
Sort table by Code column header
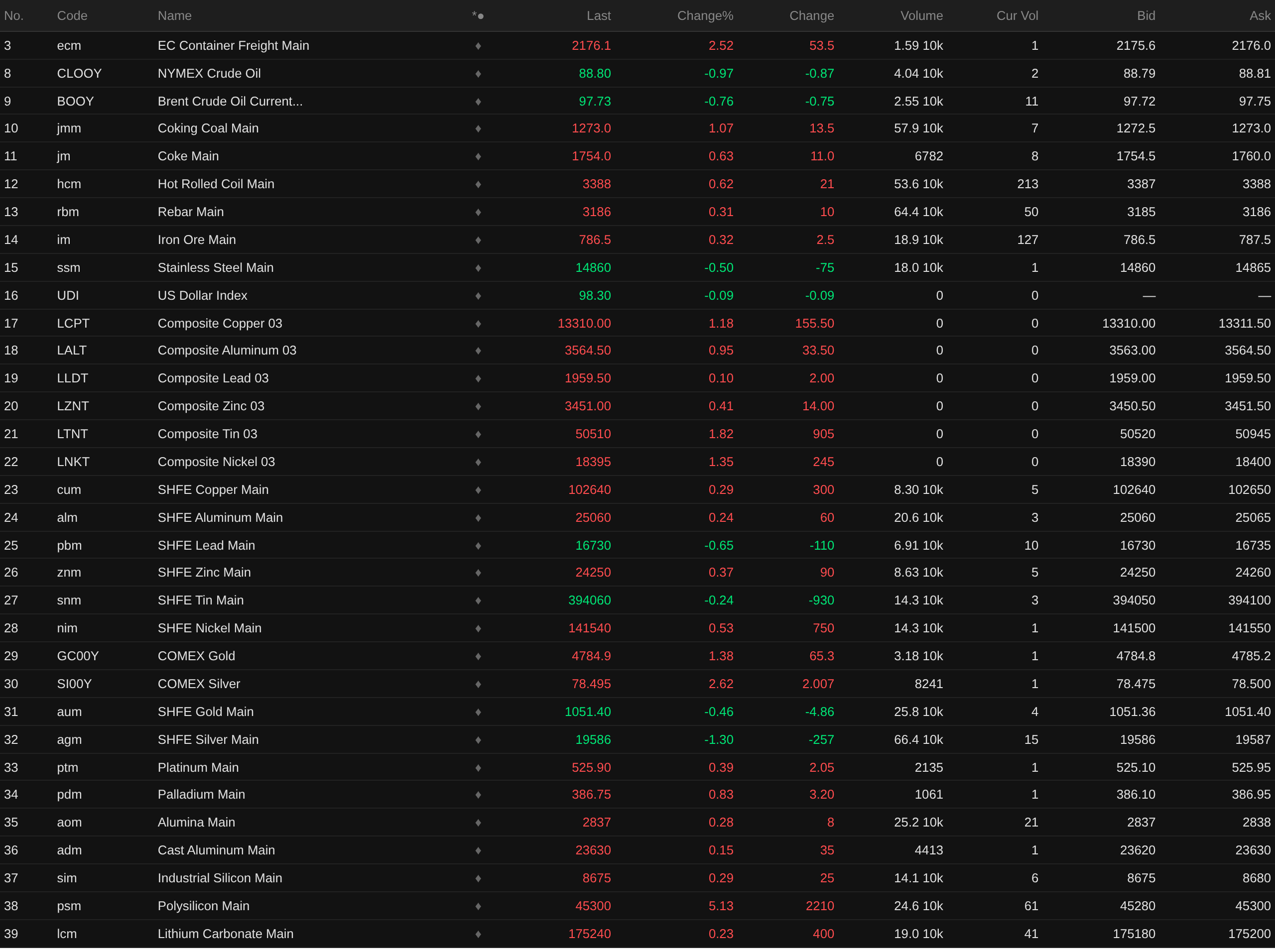tap(72, 15)
